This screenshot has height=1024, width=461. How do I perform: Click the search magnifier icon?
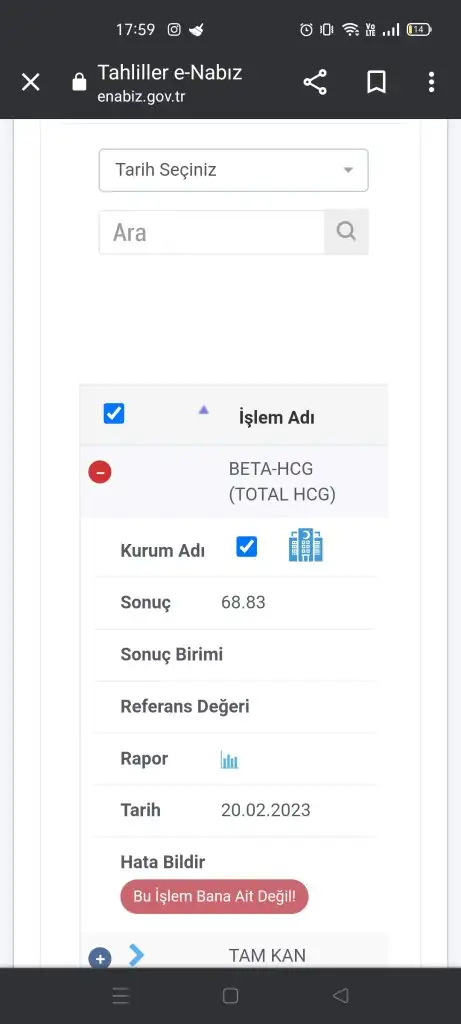346,232
